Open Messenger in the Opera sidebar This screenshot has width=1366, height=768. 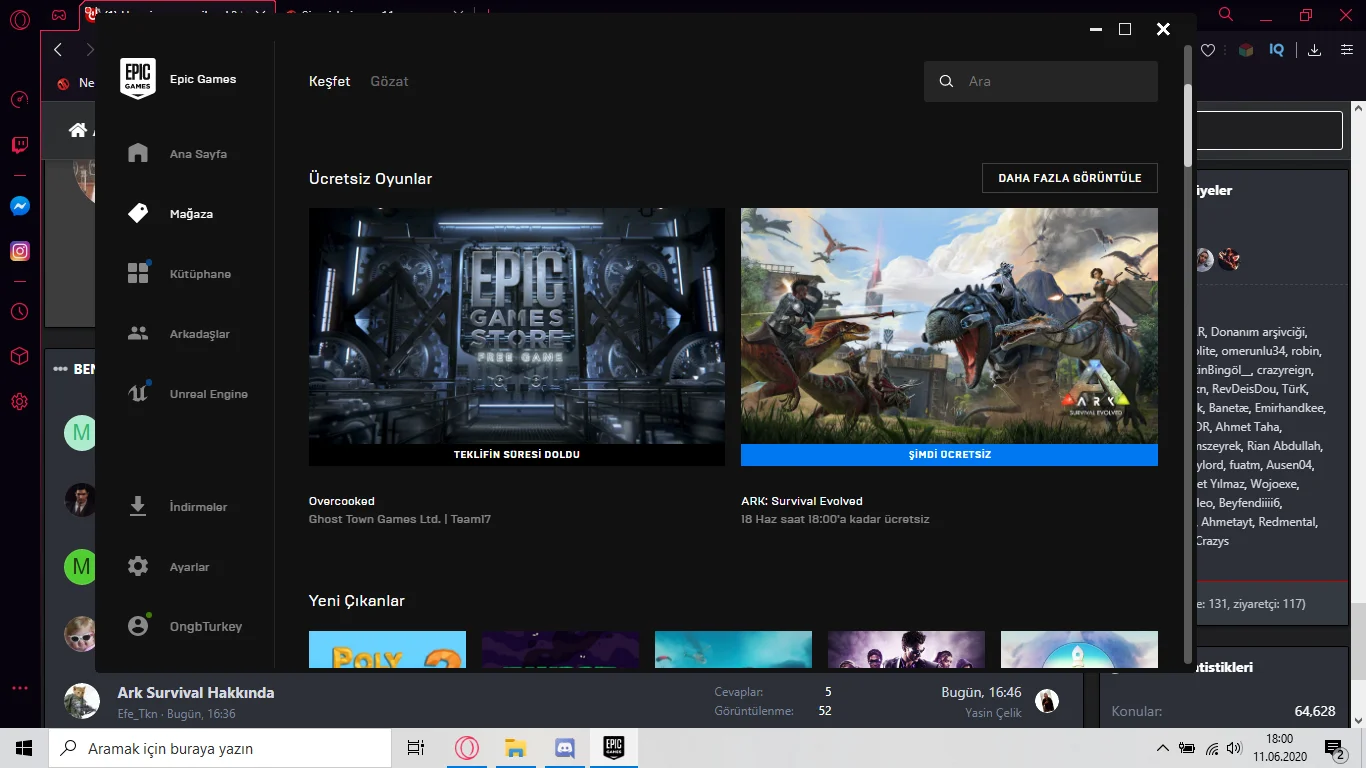point(19,206)
